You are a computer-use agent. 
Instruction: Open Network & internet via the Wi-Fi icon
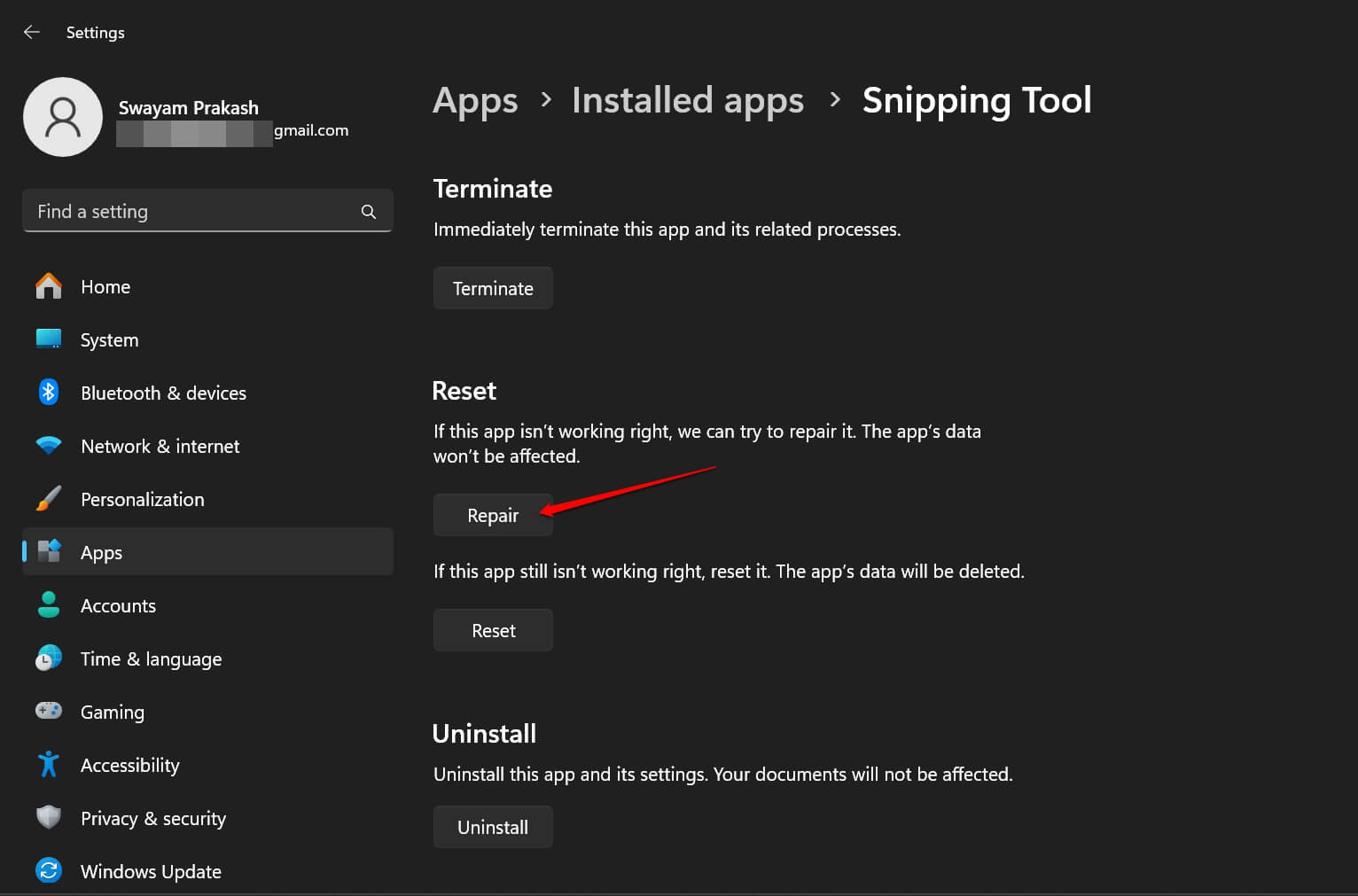[x=48, y=445]
